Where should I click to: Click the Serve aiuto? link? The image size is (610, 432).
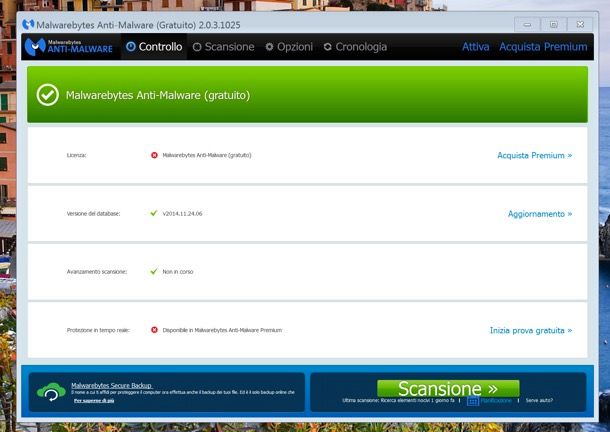(539, 400)
